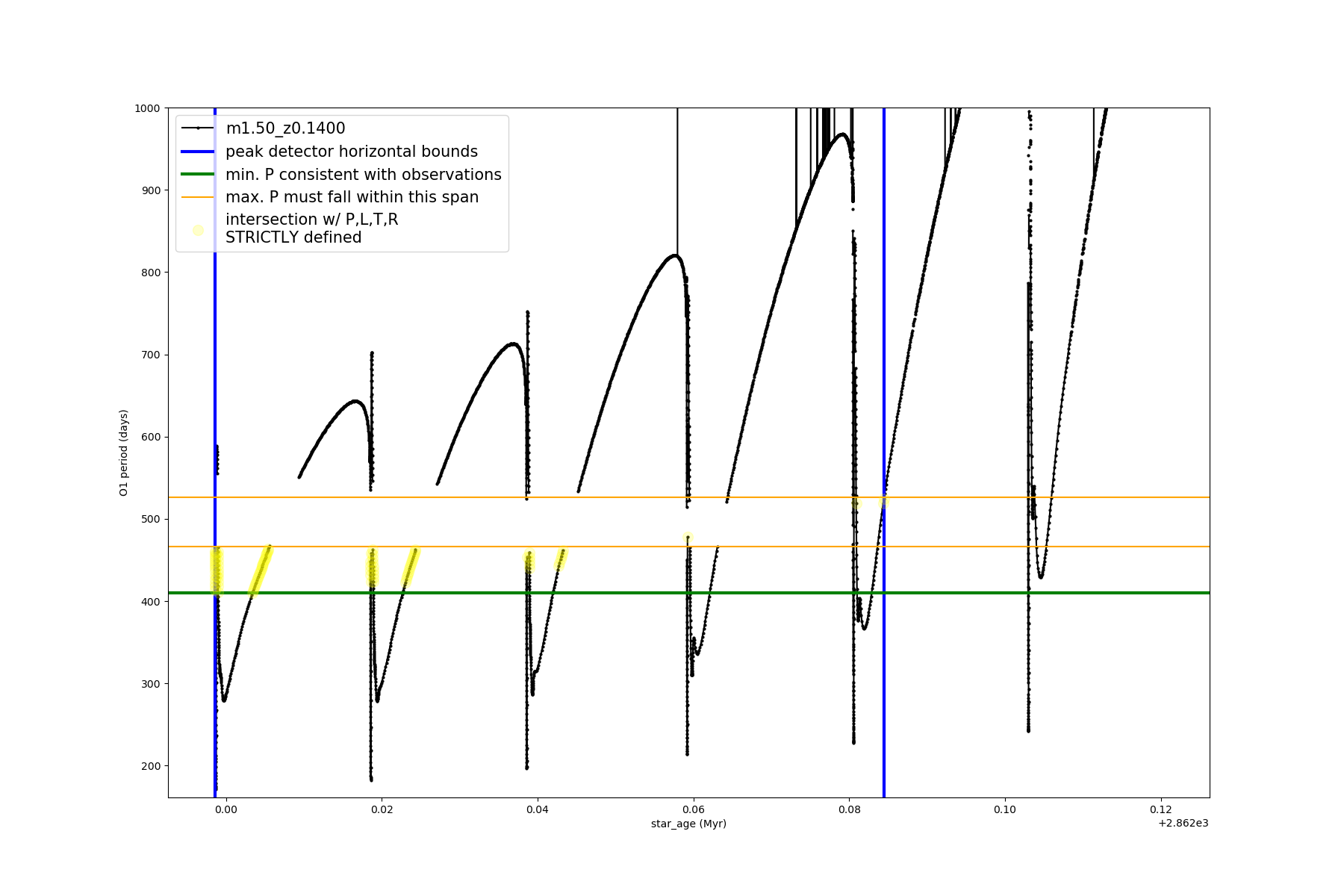Select 'min. P consistent with observations' legend text

tap(363, 175)
